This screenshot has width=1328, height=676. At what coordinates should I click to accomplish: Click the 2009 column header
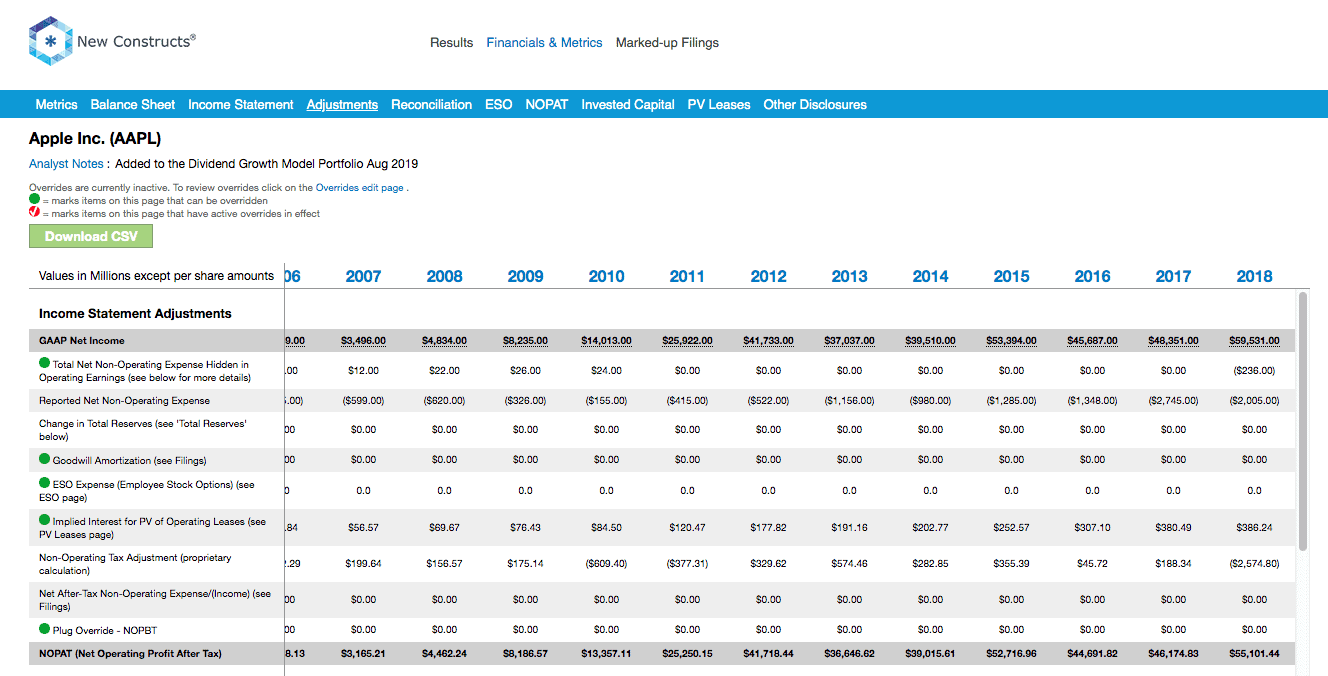pyautogui.click(x=525, y=276)
